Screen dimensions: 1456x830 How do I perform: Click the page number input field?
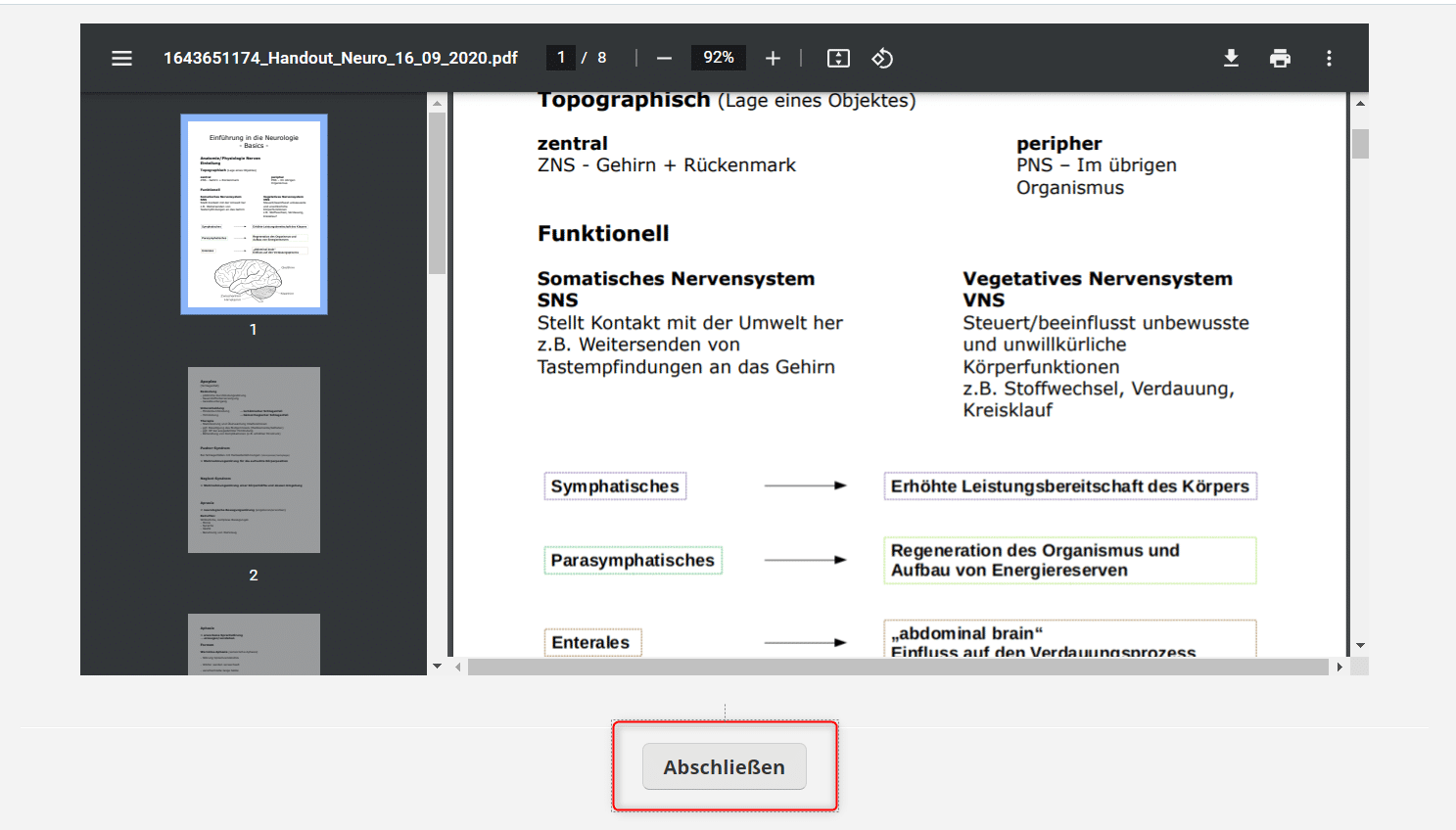coord(561,58)
